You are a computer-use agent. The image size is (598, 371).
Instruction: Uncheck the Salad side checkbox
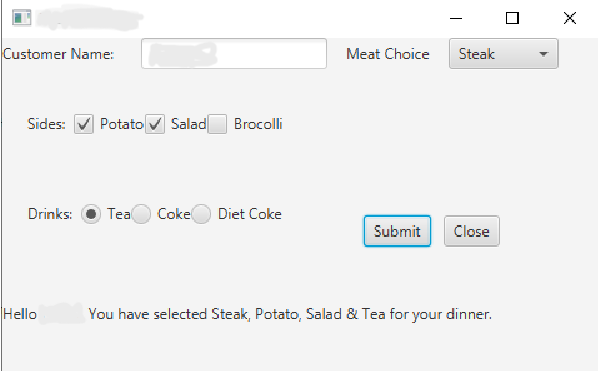coord(155,124)
